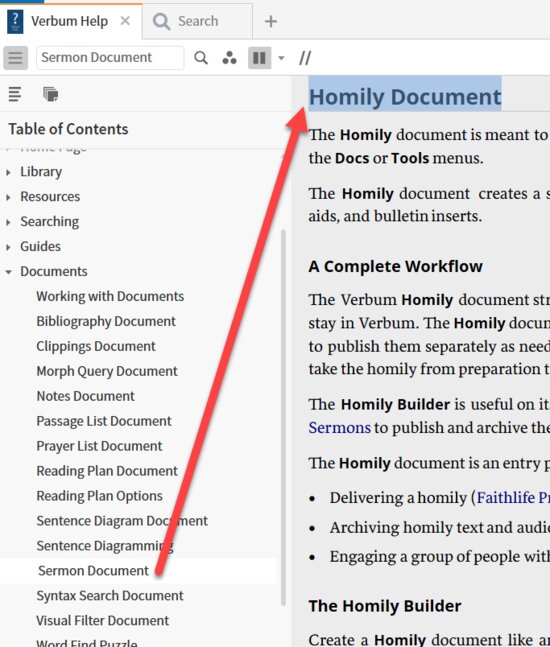Click the contents pane vertical scrollbar

click(283, 417)
